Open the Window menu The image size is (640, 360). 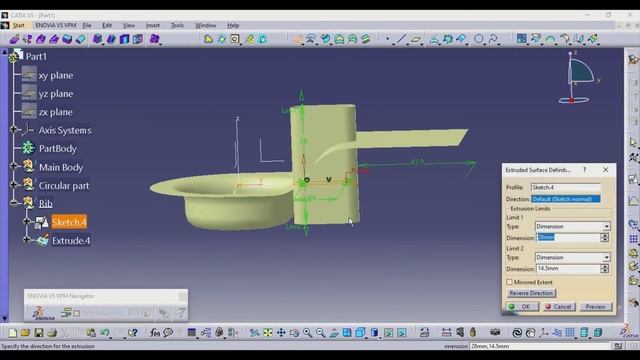pyautogui.click(x=205, y=25)
